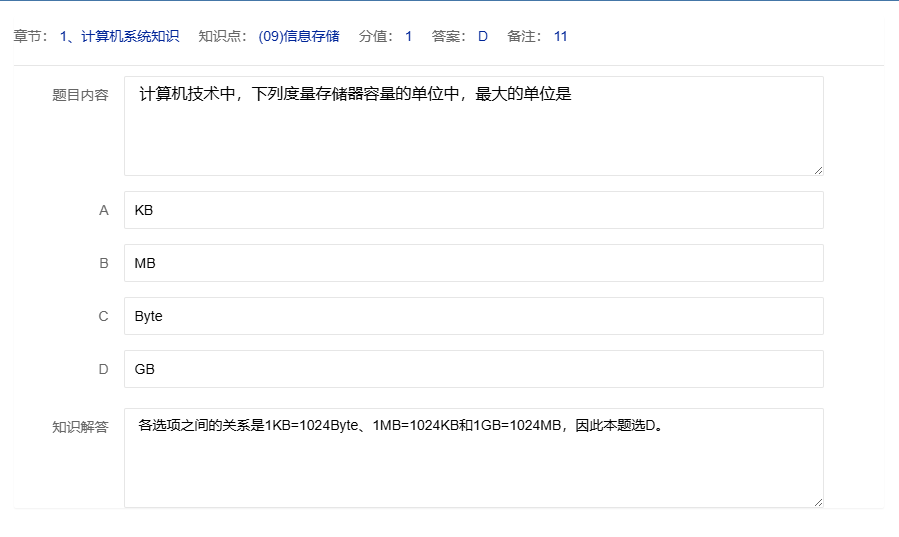Click the 题目内容 field label

pyautogui.click(x=80, y=96)
